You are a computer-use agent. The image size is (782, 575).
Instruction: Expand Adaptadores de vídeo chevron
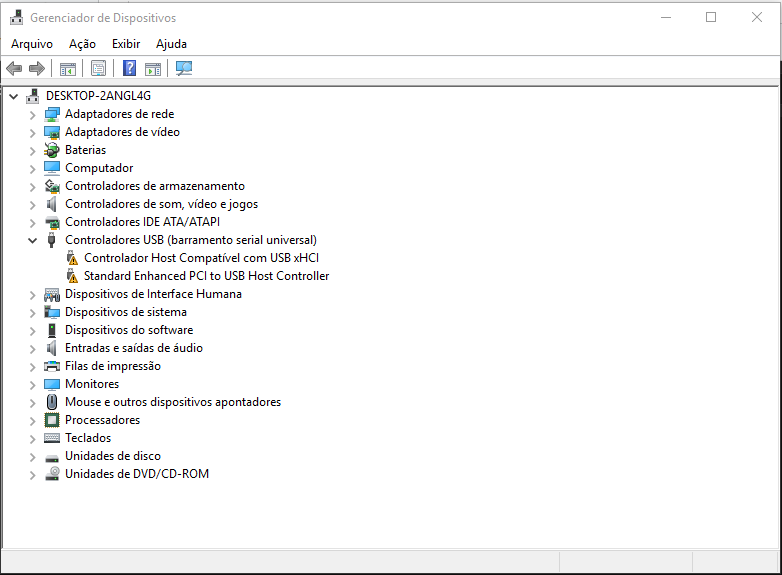coord(32,133)
